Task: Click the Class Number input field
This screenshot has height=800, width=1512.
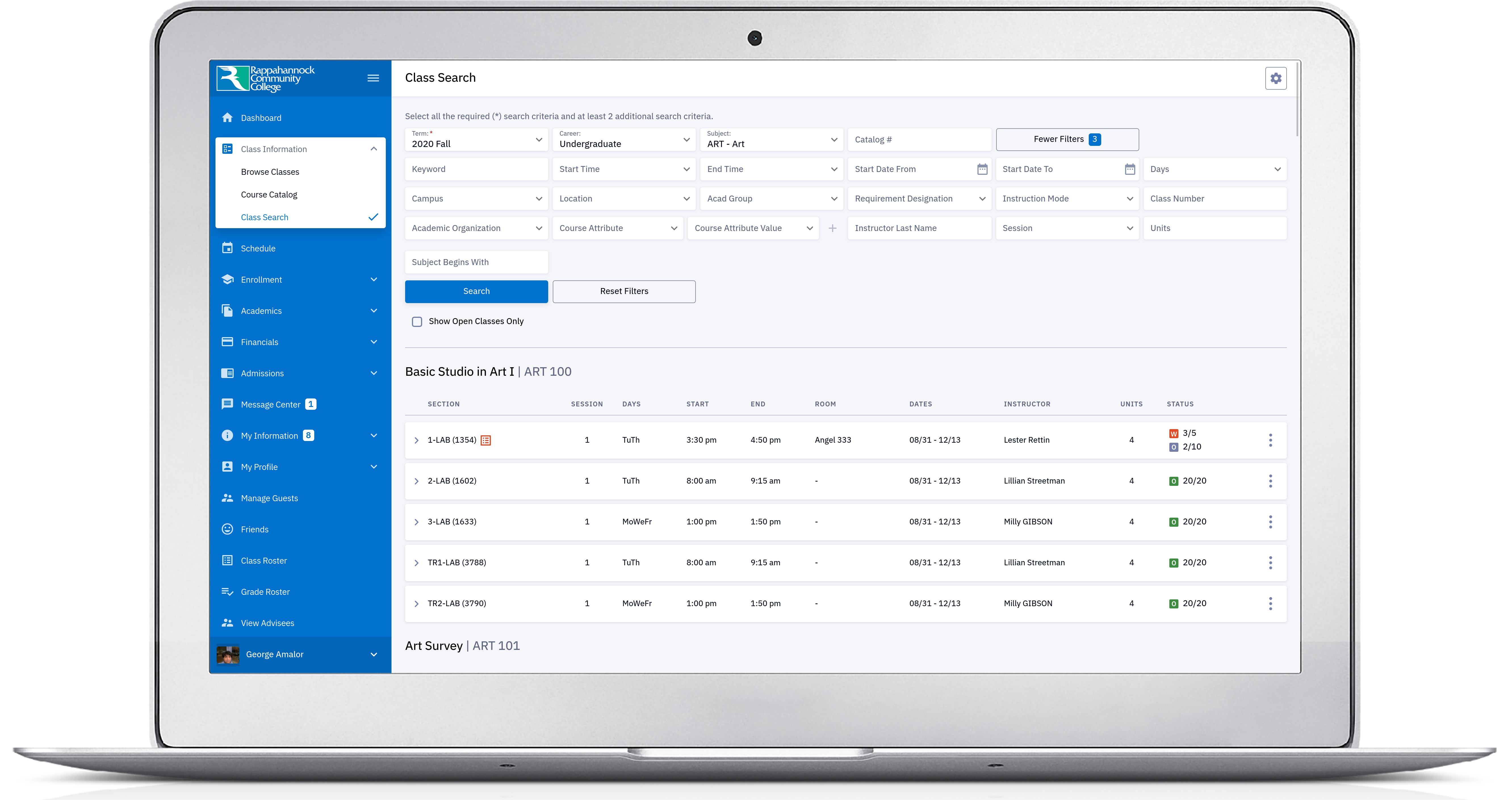Action: coord(1215,198)
